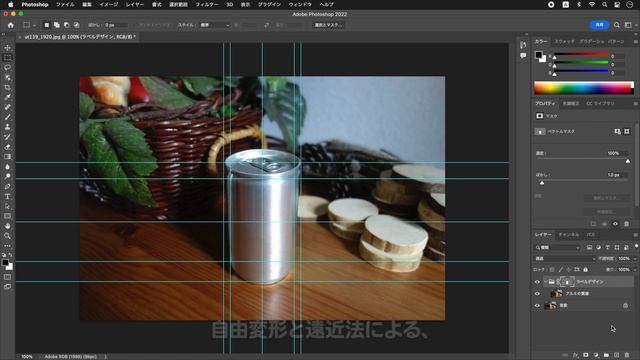Click the Create New Layer icon
Screen dimensions: 640x360
click(x=617, y=355)
